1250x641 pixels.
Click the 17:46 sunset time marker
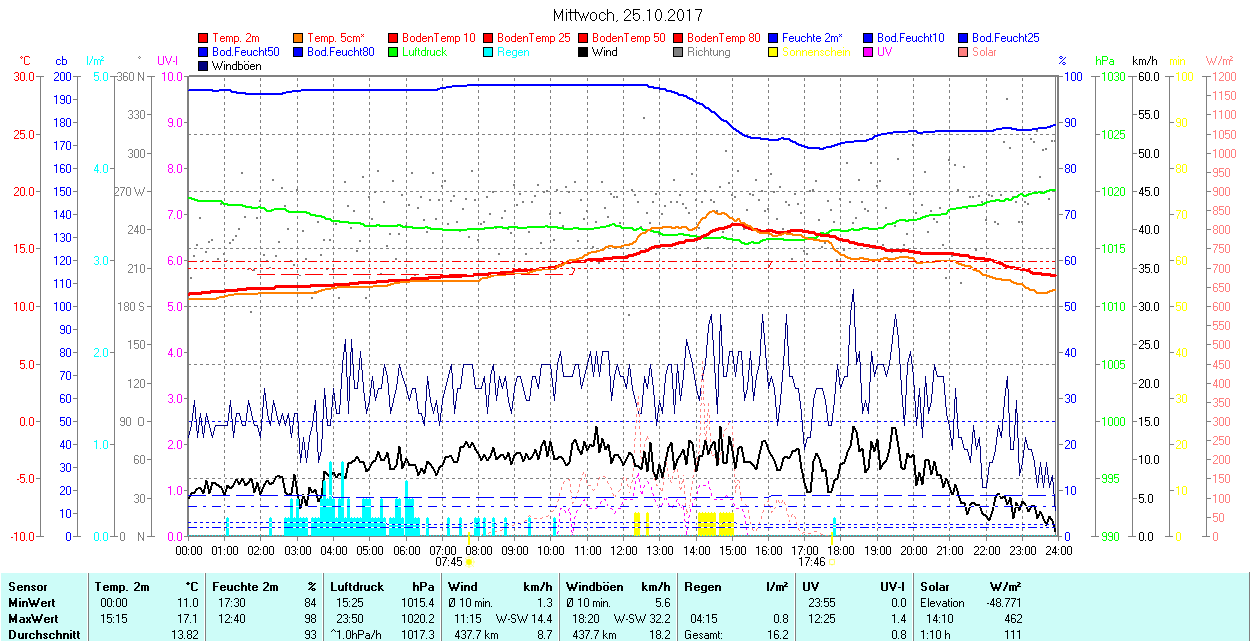pos(811,562)
